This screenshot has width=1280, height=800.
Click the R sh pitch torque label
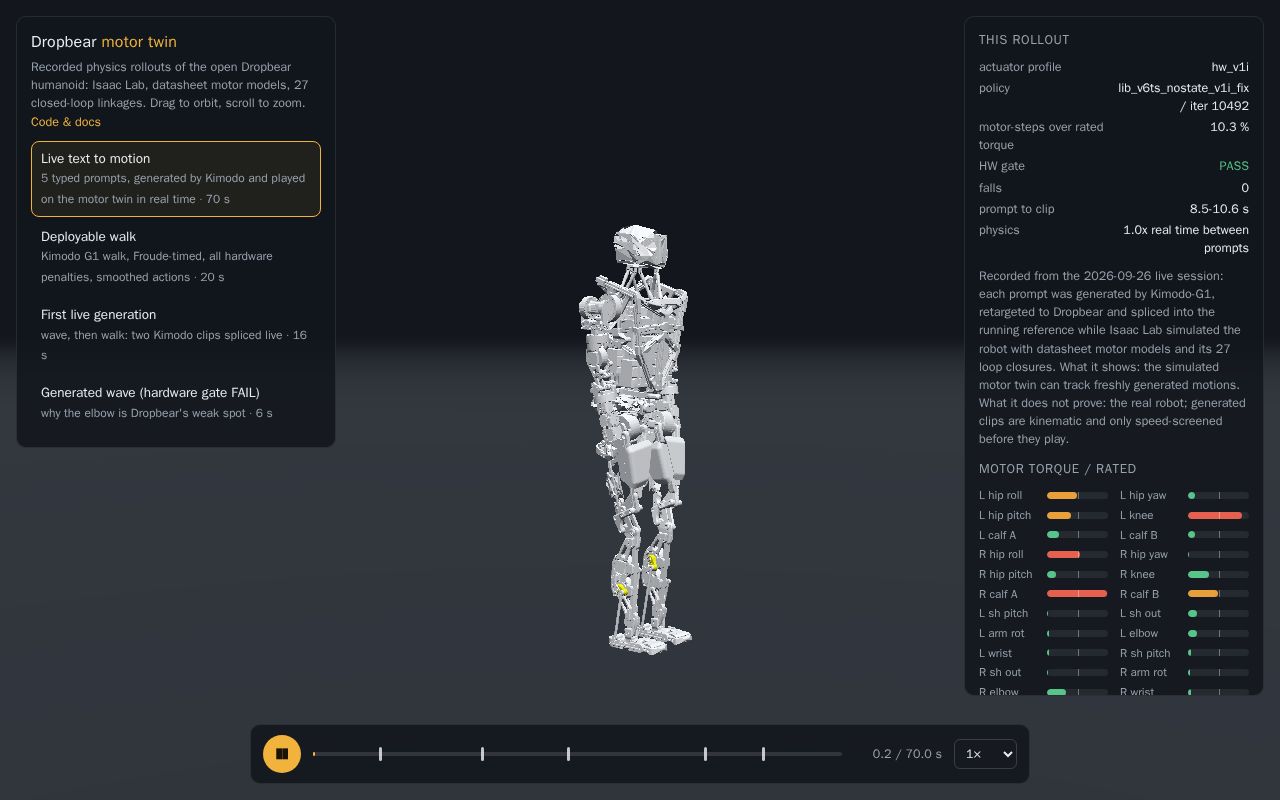pyautogui.click(x=1145, y=653)
